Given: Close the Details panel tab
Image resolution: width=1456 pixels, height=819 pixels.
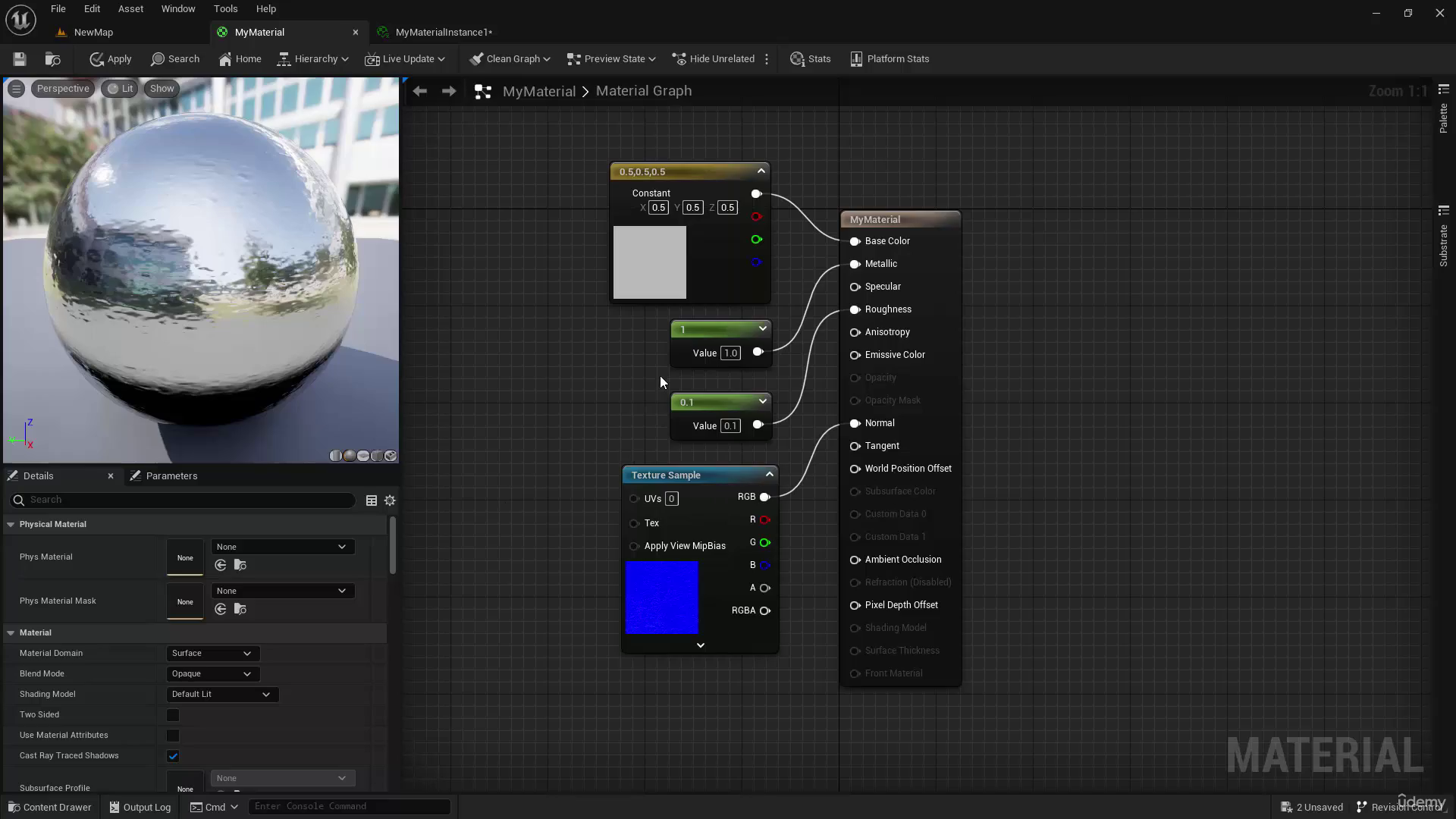Looking at the screenshot, I should 111,476.
